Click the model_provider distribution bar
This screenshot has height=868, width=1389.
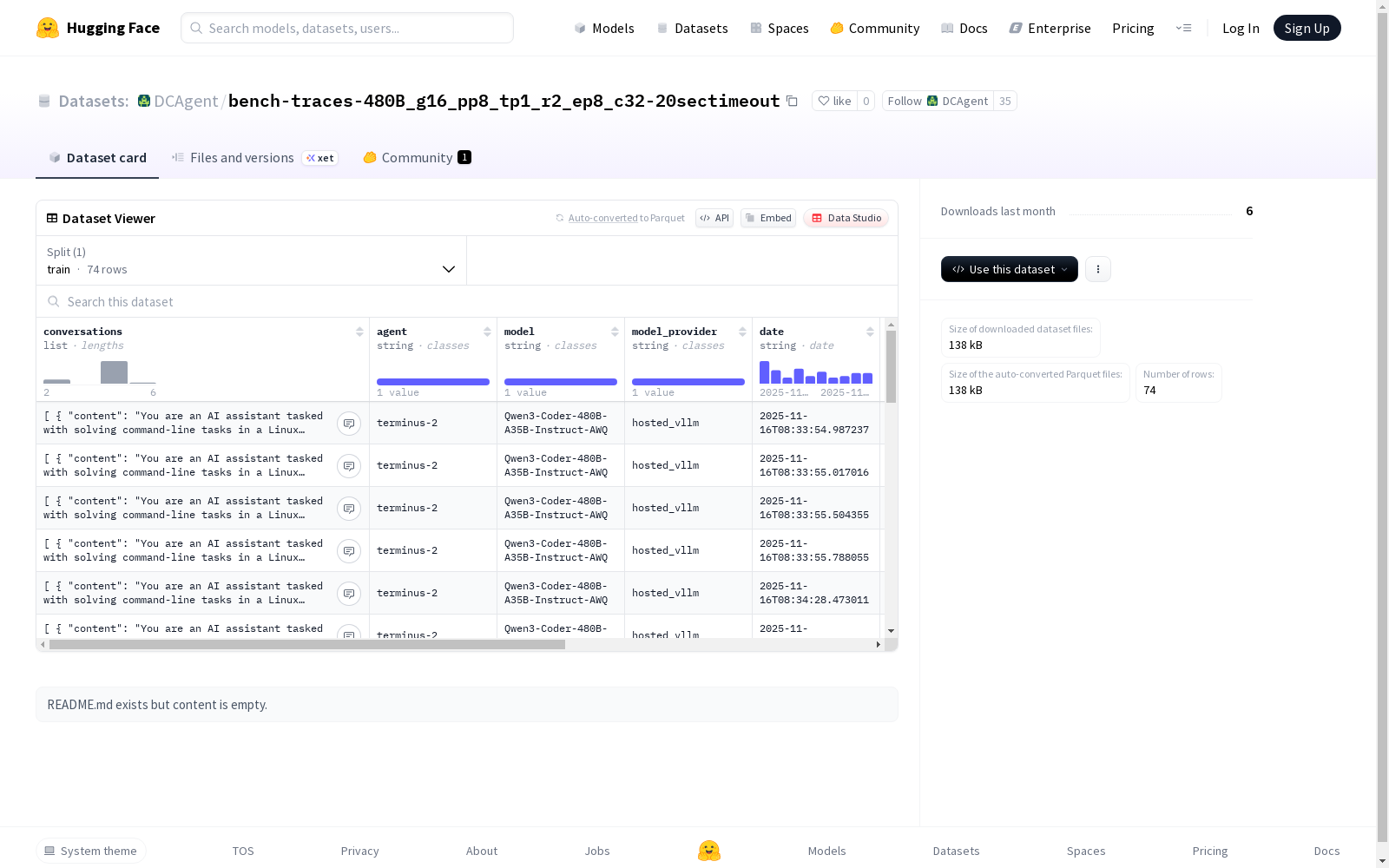tap(688, 382)
